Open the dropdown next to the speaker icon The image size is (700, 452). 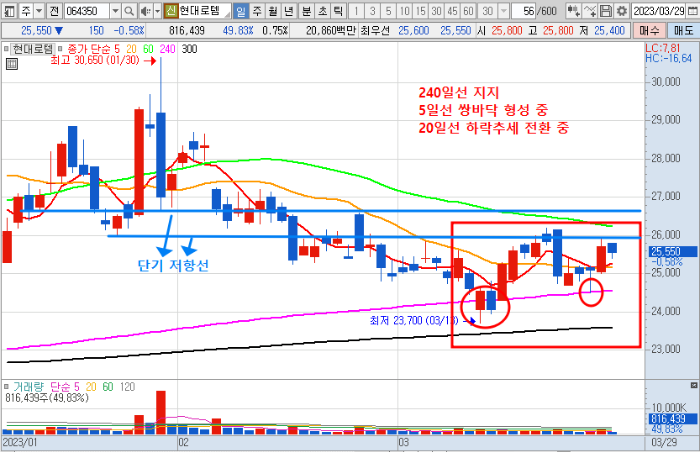tap(157, 11)
